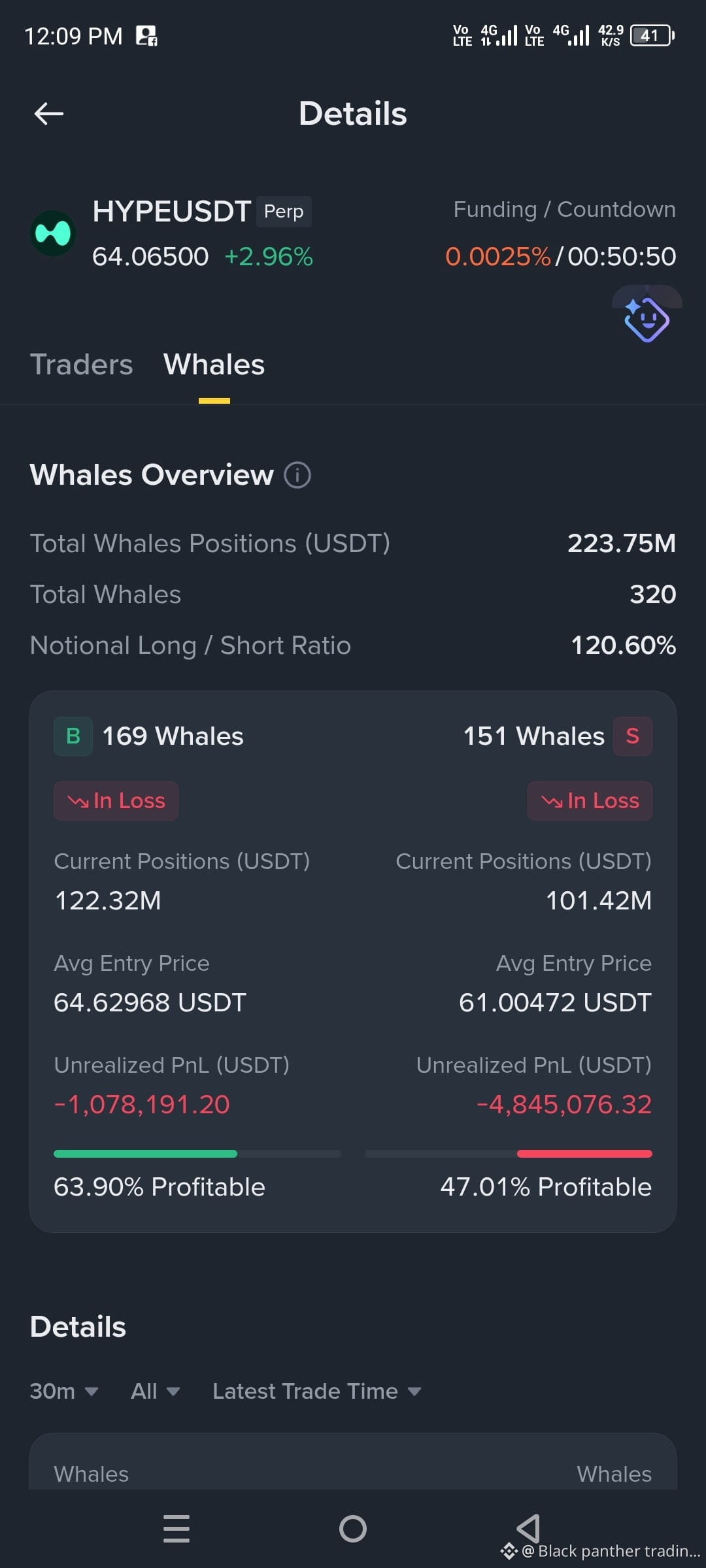Select the Whales tab
The image size is (706, 1568).
[x=214, y=365]
